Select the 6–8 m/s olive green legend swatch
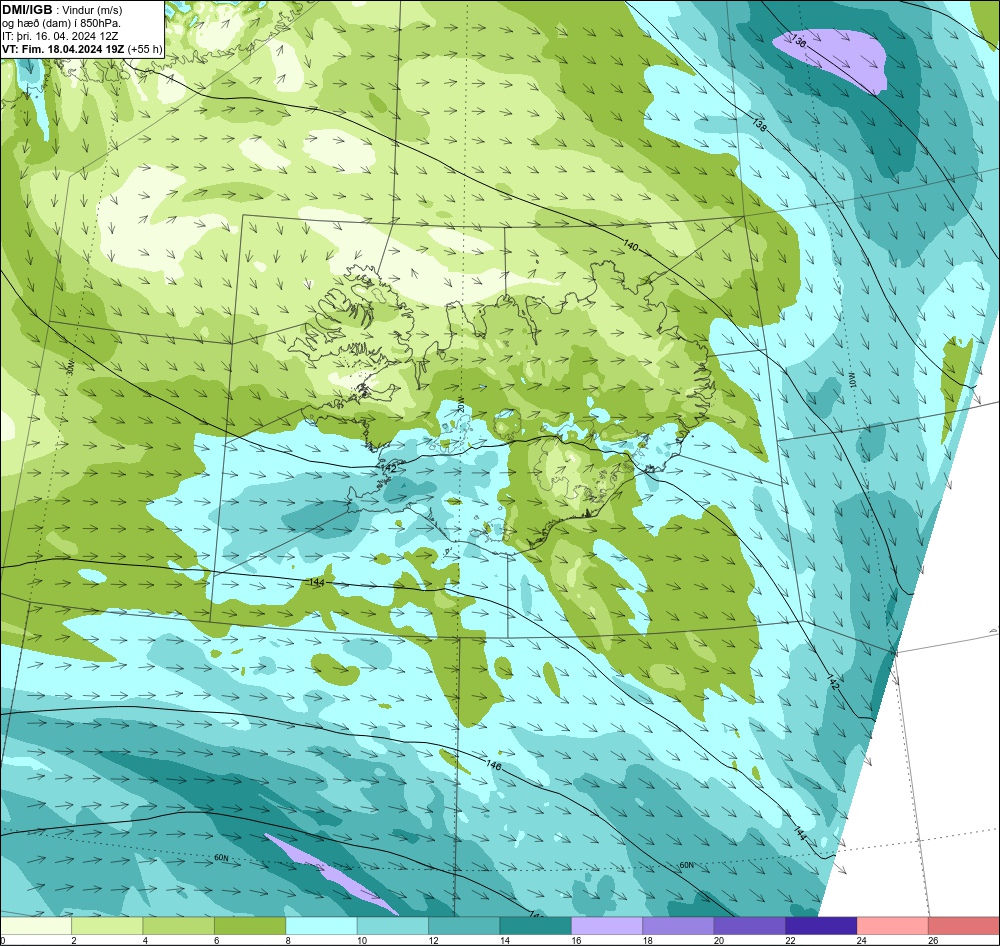The width and height of the screenshot is (1000, 946). click(x=250, y=926)
